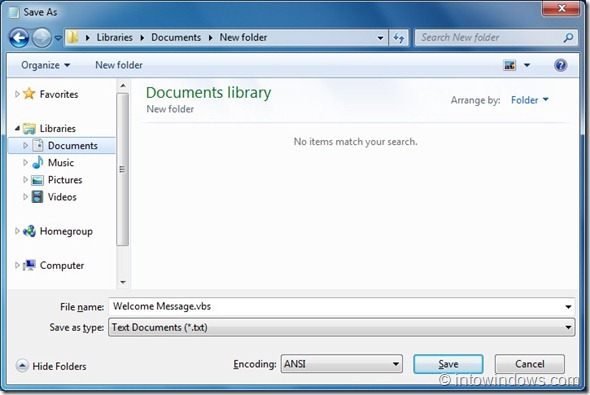Expand the Computer tree node
Screen dimensions: 590x395
(17, 265)
